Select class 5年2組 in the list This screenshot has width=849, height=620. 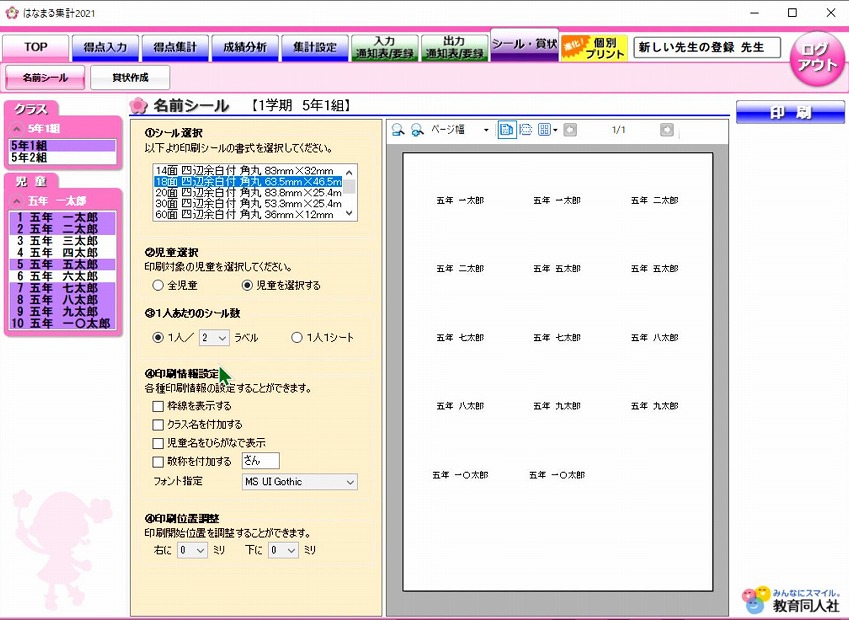pyautogui.click(x=63, y=158)
